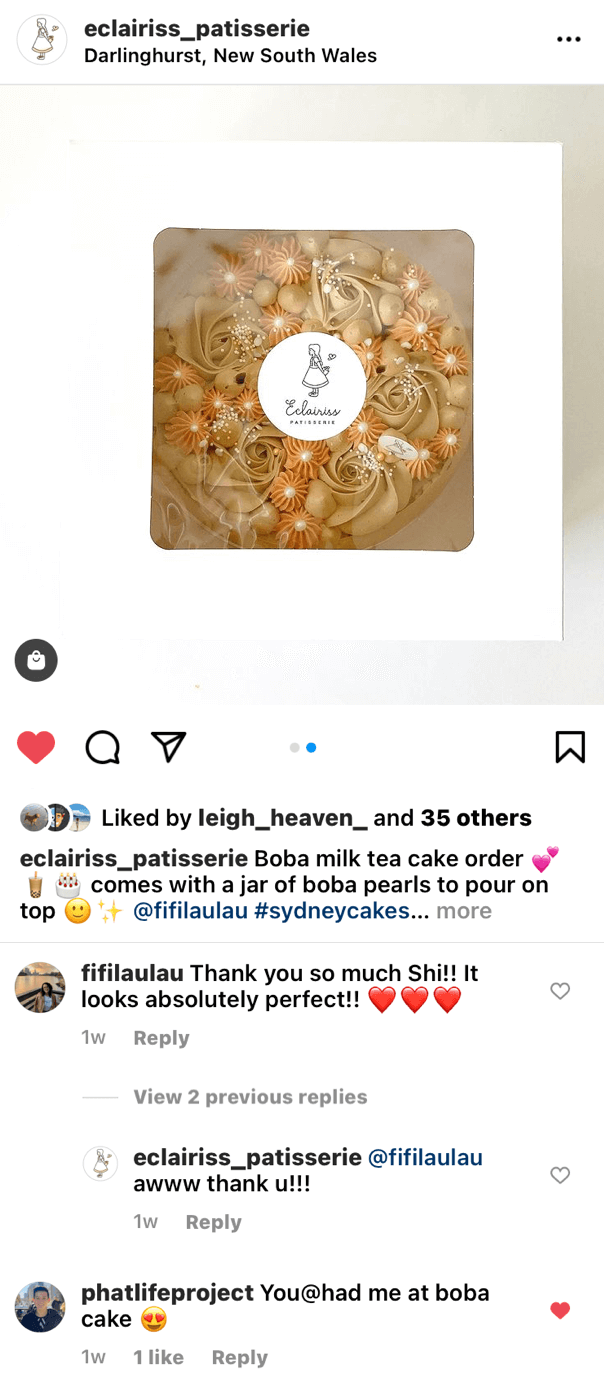Image resolution: width=604 pixels, height=1376 pixels.
Task: Open comments via the speech bubble icon
Action: 103,747
